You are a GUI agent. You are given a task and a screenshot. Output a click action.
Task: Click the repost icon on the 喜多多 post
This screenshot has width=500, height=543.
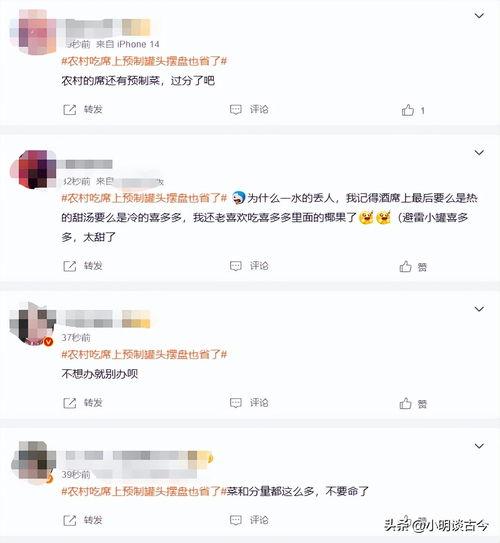coord(70,266)
